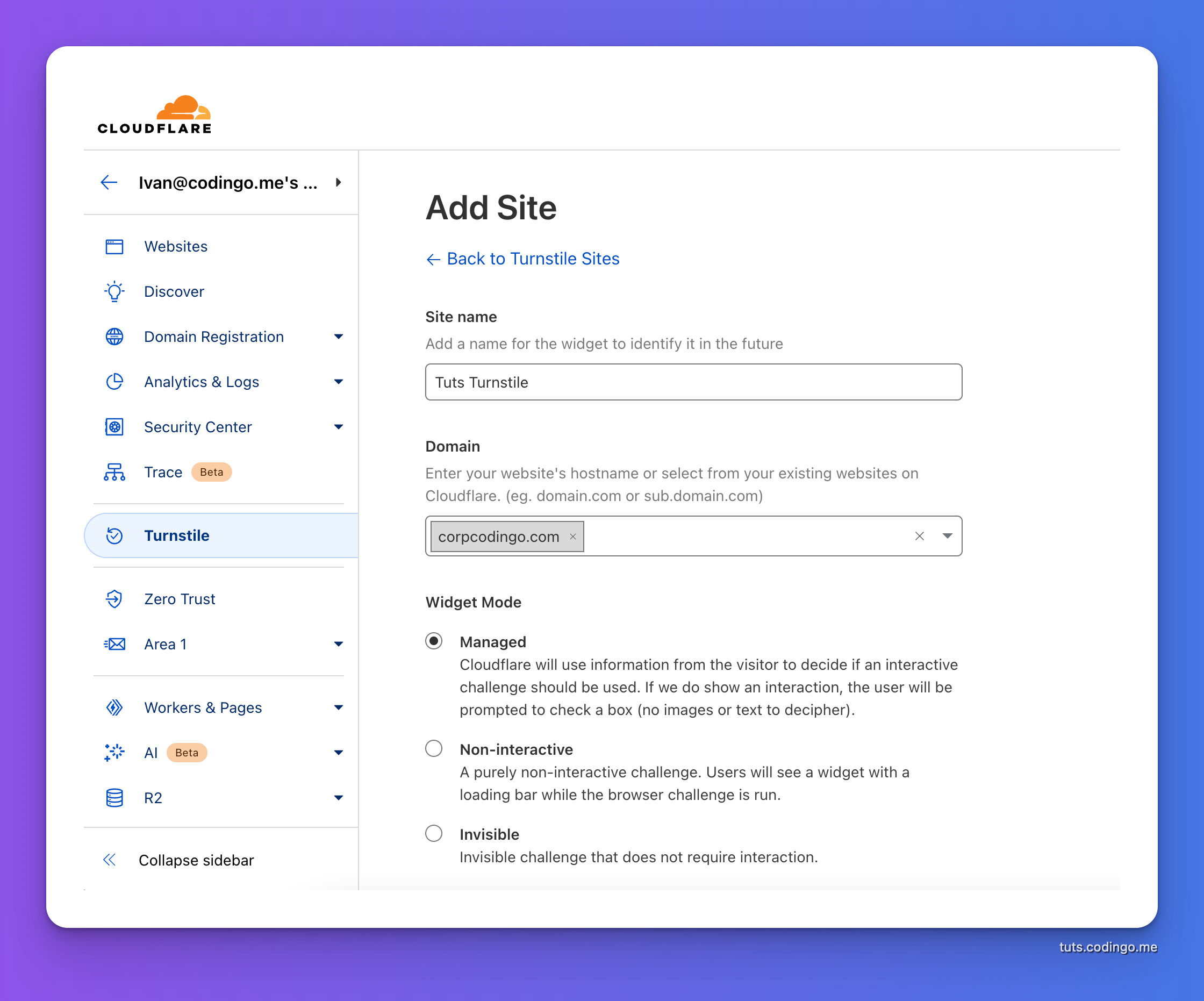The height and width of the screenshot is (1001, 1204).
Task: Expand the Analytics & Logs submenu
Action: (x=338, y=382)
